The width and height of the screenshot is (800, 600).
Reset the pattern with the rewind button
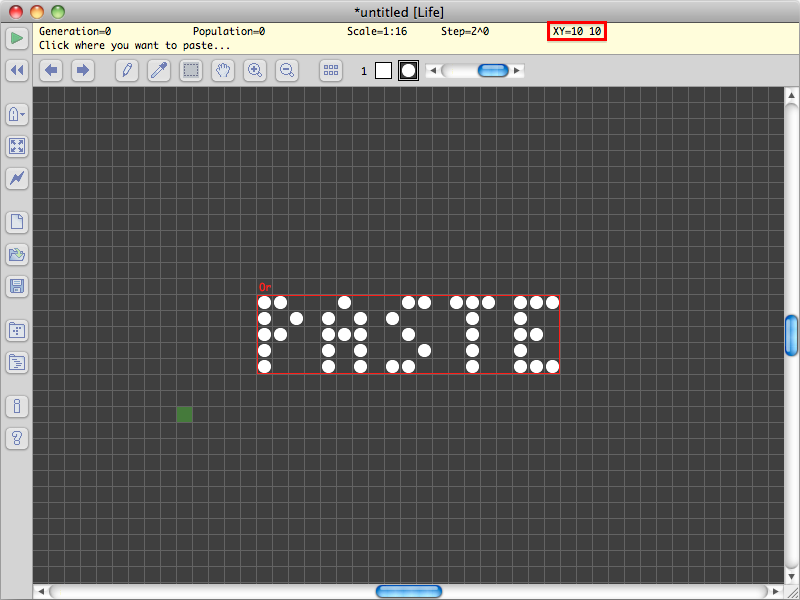(17, 70)
